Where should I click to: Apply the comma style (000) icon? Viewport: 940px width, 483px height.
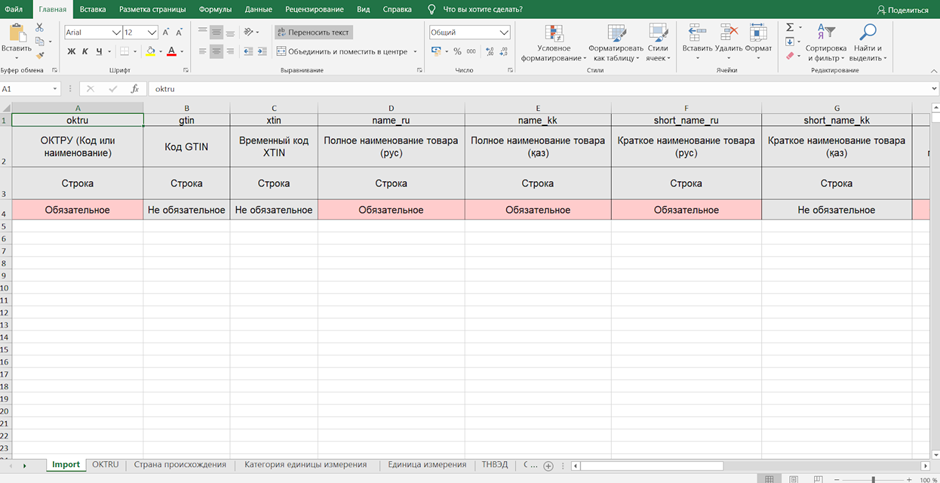click(471, 52)
